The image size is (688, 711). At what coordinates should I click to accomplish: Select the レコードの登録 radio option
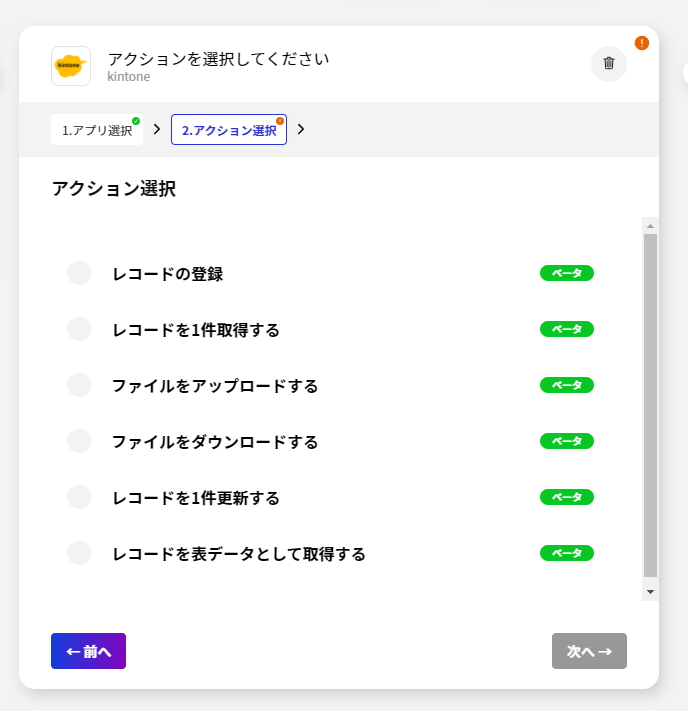pos(79,273)
